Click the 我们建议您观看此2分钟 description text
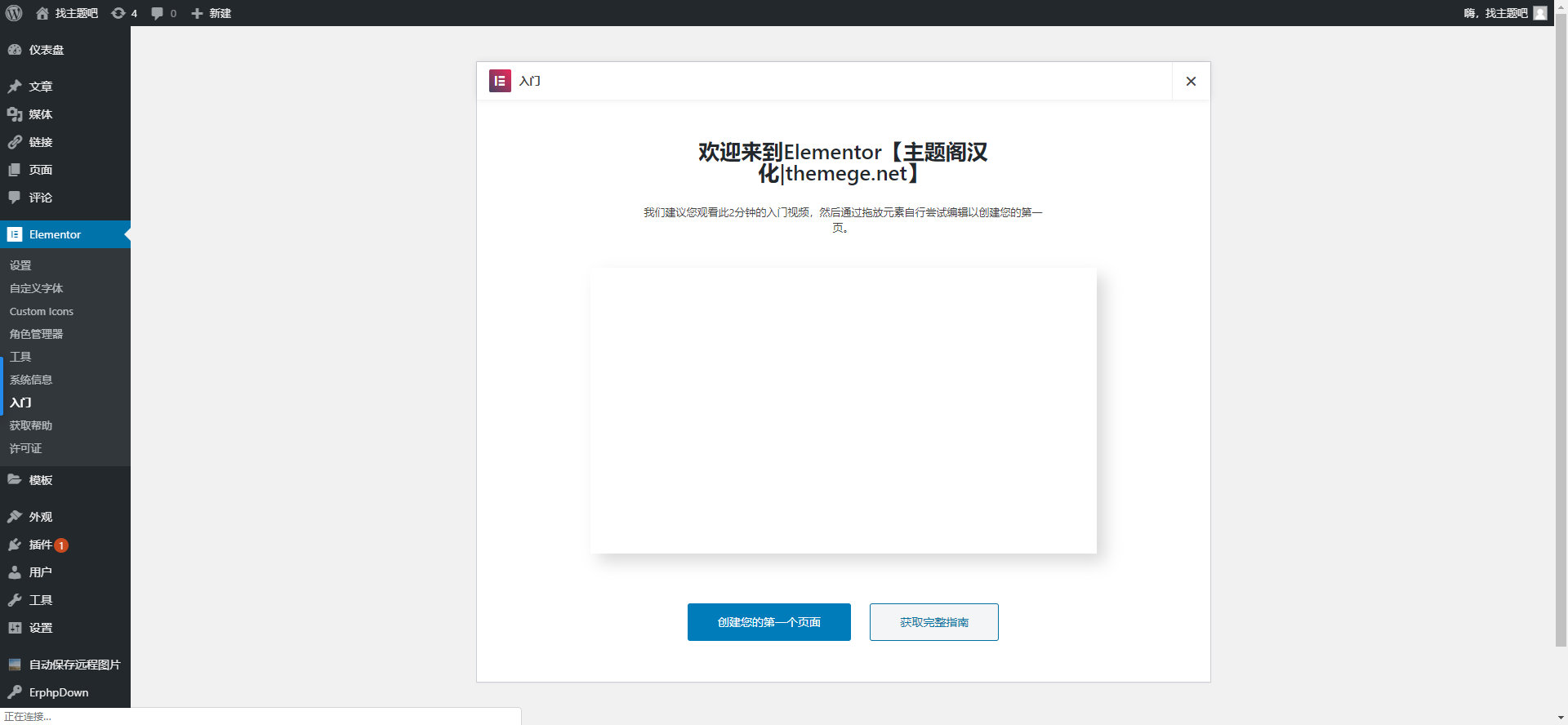This screenshot has width=1568, height=725. tap(843, 220)
